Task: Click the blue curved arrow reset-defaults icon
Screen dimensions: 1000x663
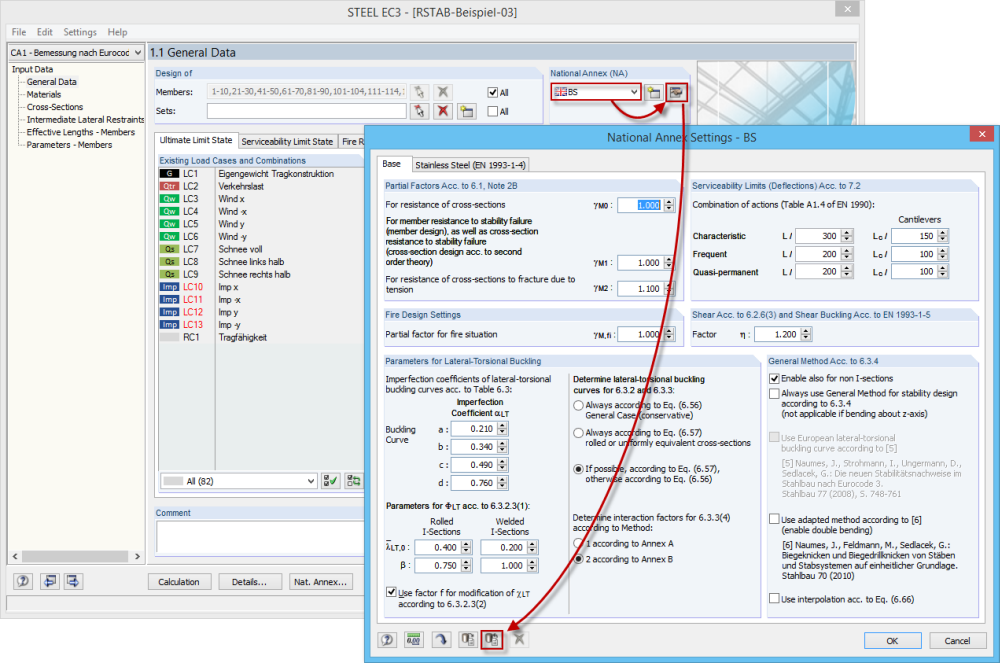Action: (x=441, y=639)
